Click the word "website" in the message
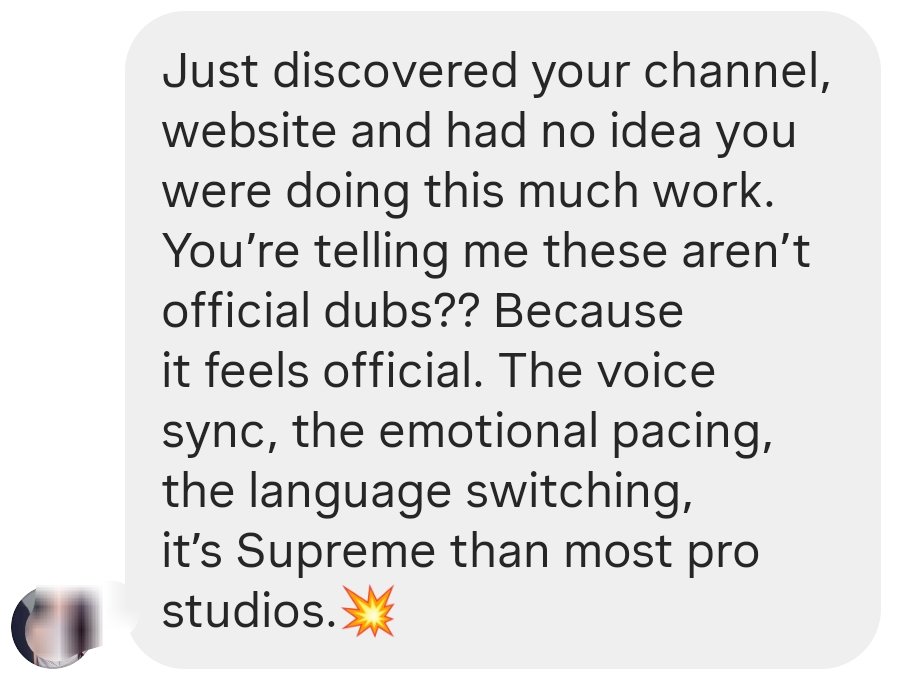Viewport: 904px width, 674px height. [249, 131]
